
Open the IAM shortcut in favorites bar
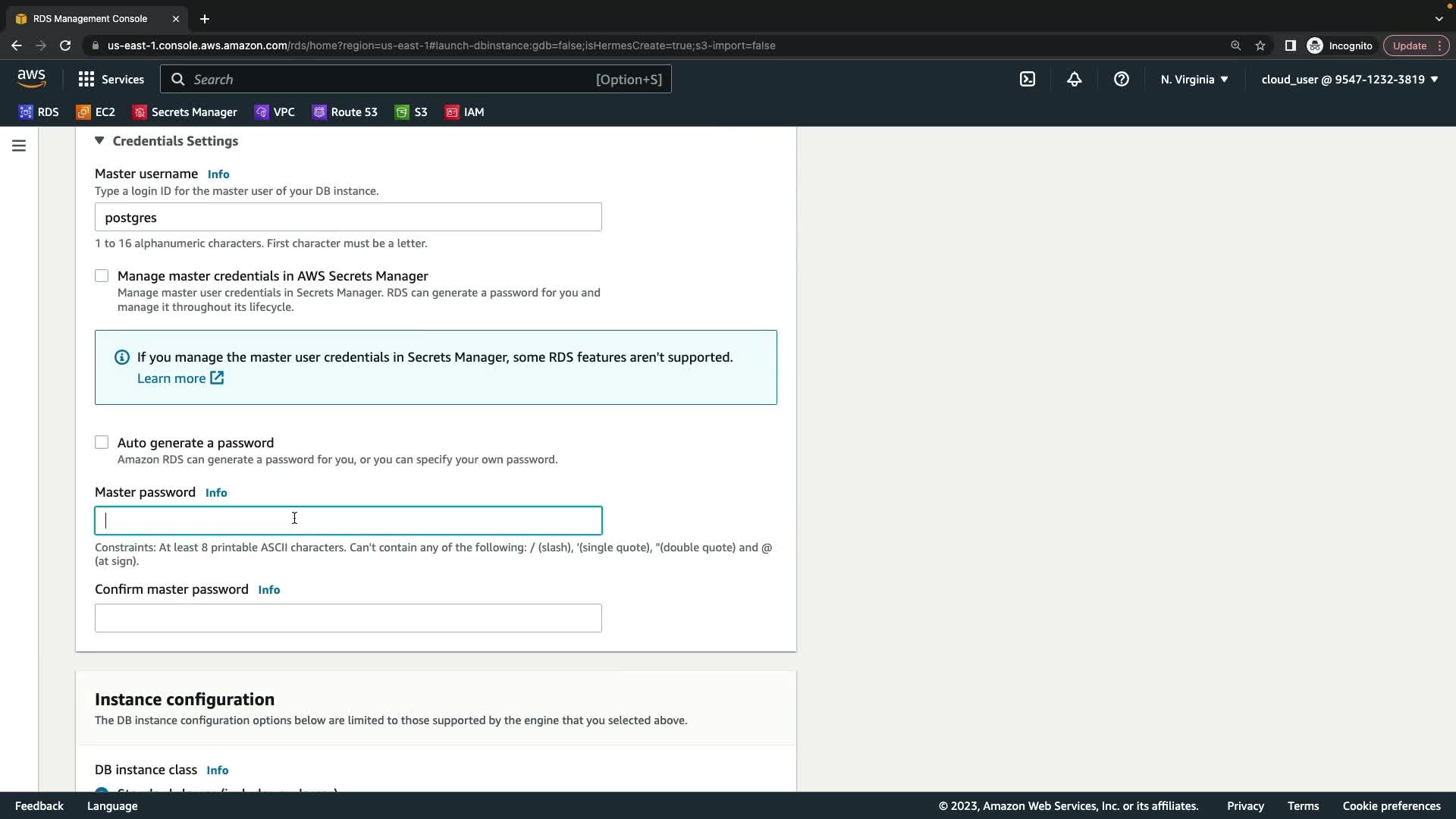[x=465, y=112]
